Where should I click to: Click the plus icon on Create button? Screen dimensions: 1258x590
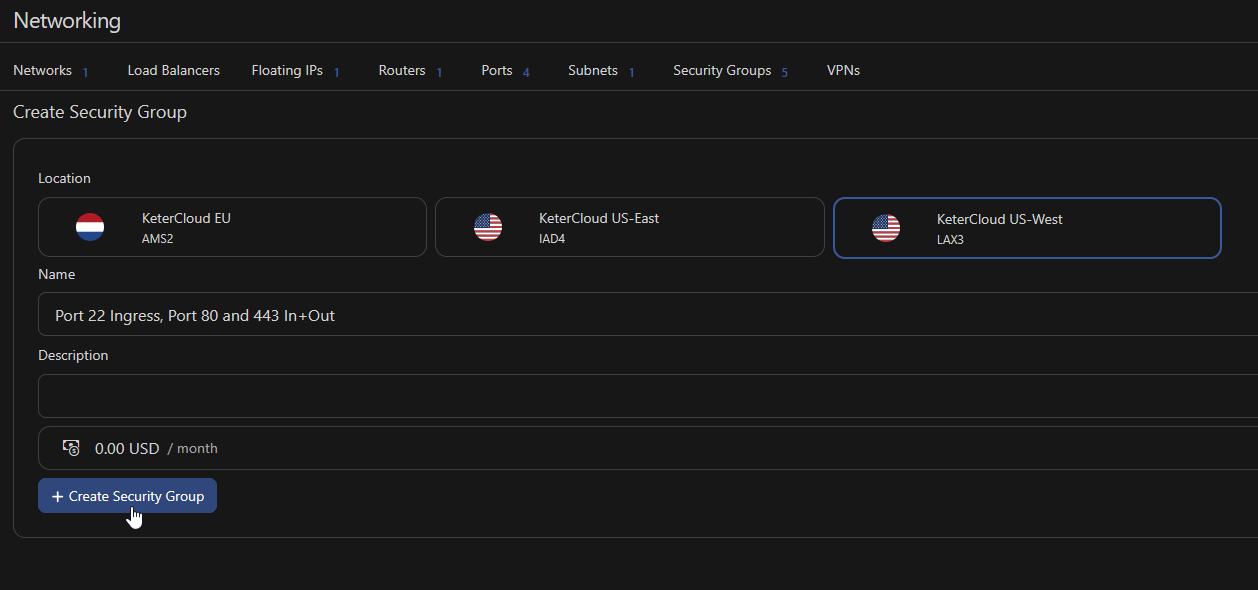pos(57,496)
